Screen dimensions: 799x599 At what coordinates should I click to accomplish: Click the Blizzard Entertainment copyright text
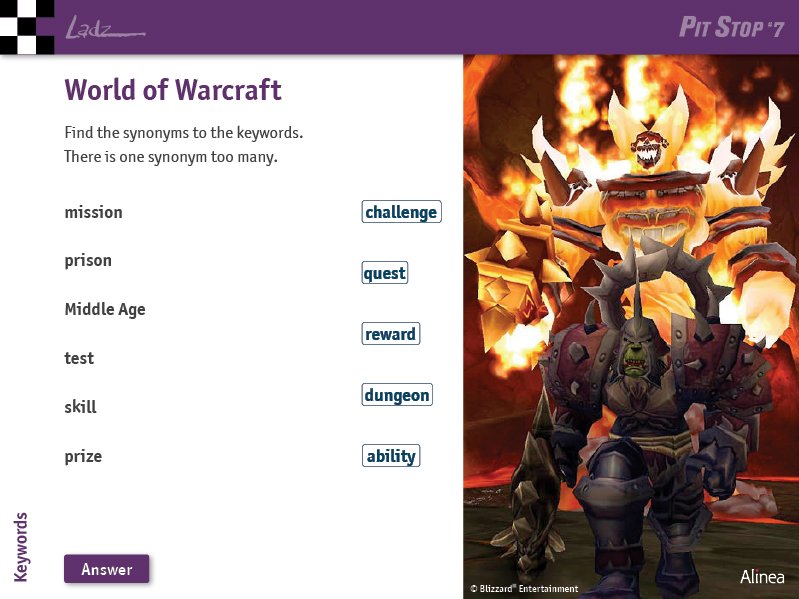click(x=524, y=589)
